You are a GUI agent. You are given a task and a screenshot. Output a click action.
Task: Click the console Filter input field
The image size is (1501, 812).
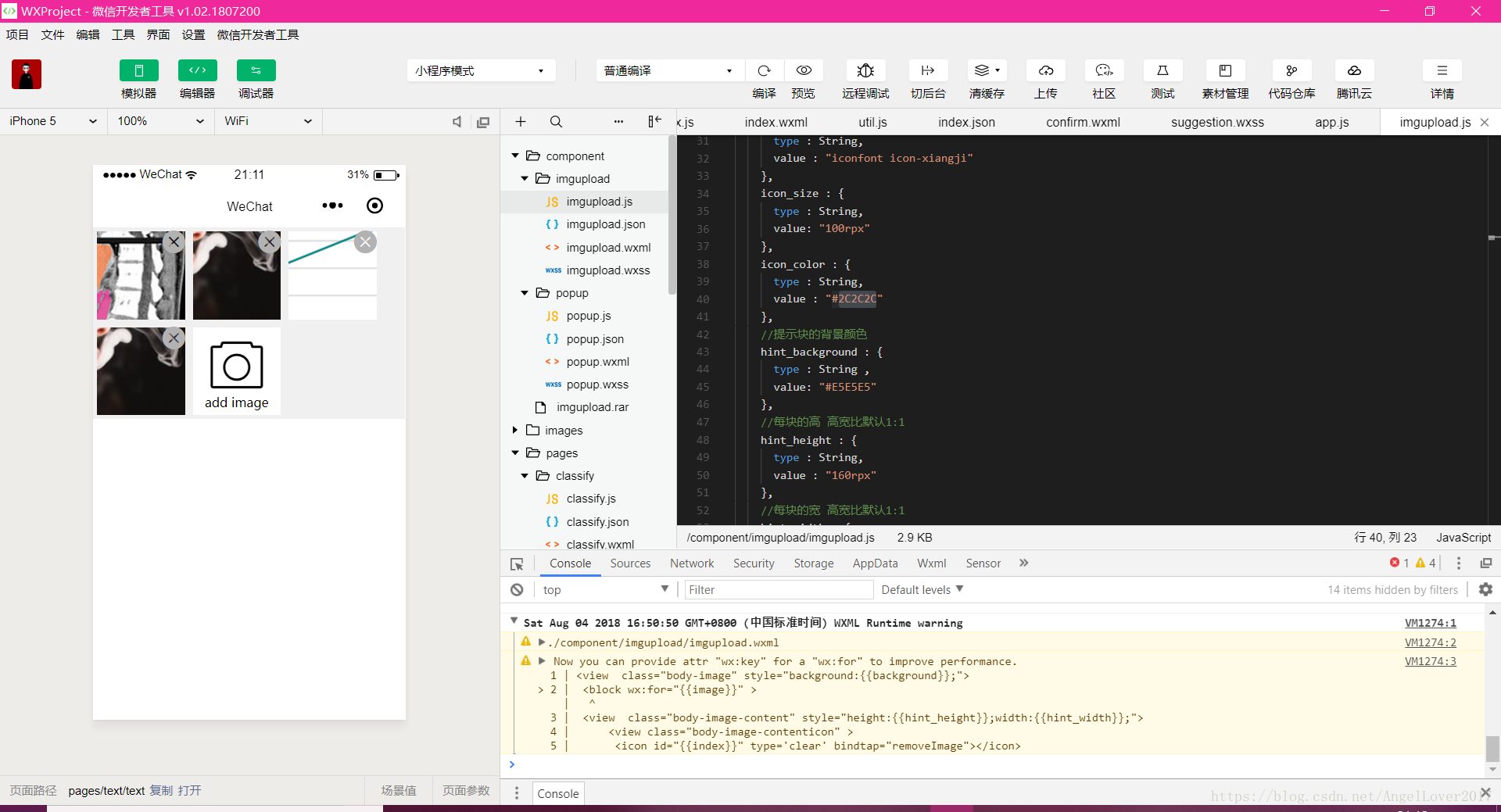pos(779,590)
